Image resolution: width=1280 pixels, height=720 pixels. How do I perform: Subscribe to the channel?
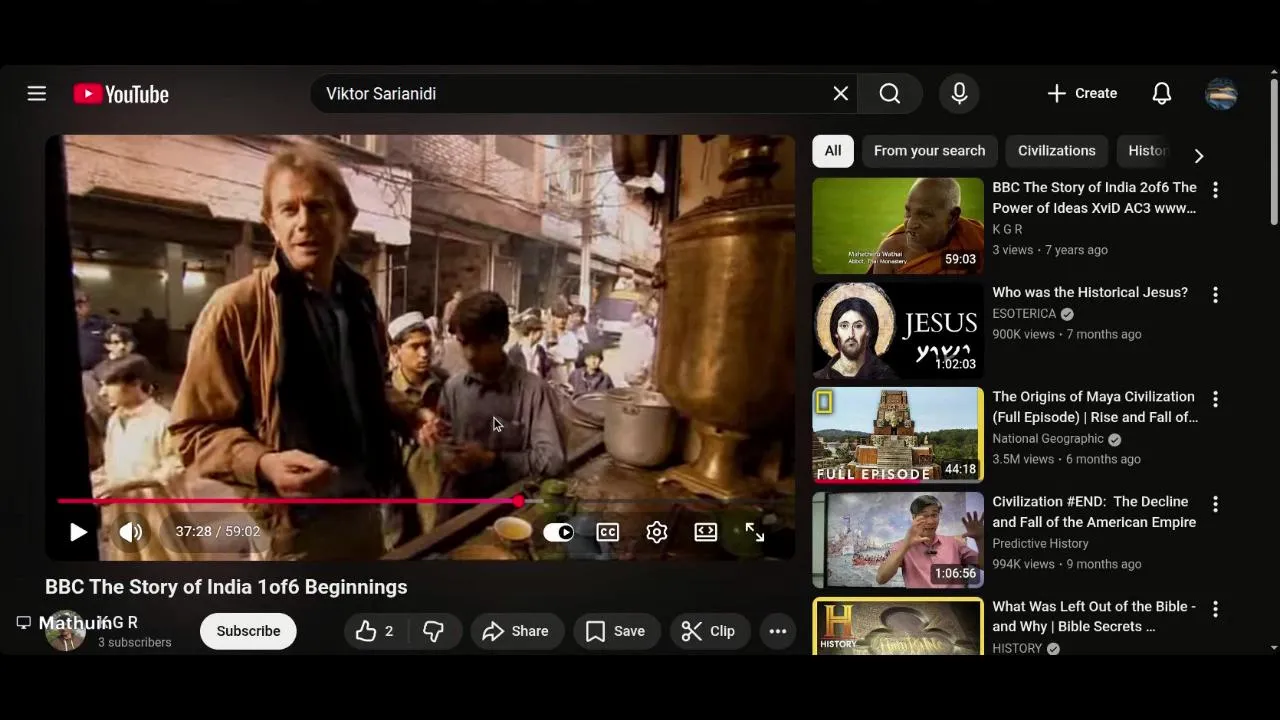click(248, 631)
